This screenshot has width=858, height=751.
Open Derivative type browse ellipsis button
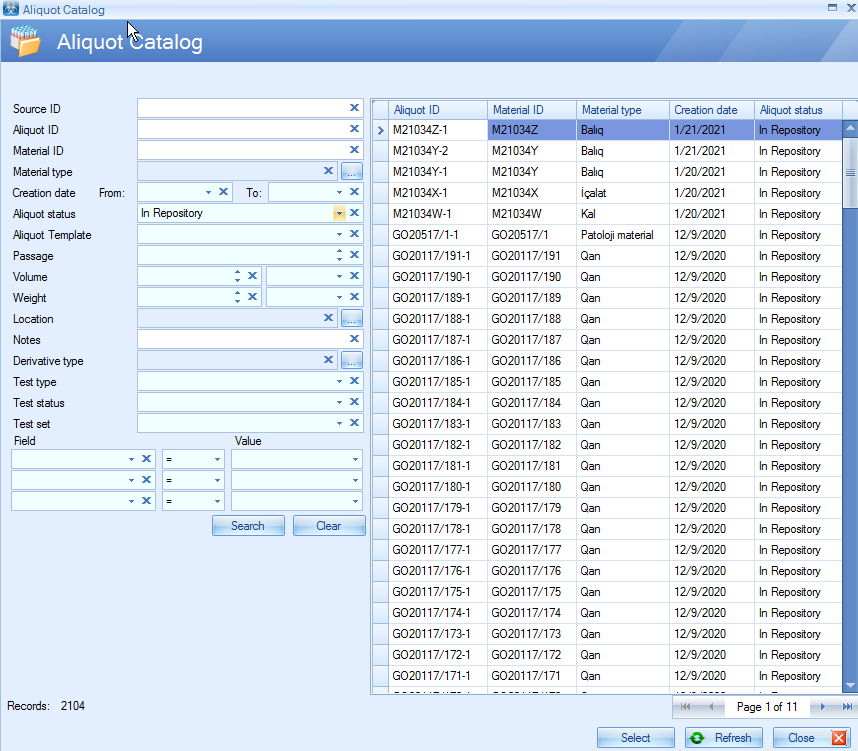pyautogui.click(x=351, y=360)
